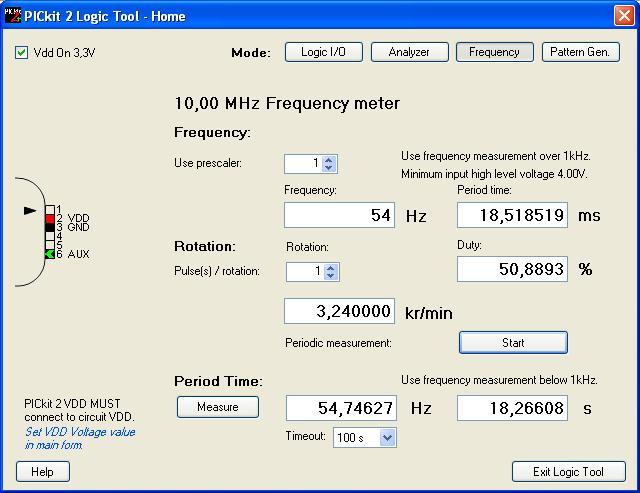
Task: Switch to Logic I/O mode
Action: [324, 52]
